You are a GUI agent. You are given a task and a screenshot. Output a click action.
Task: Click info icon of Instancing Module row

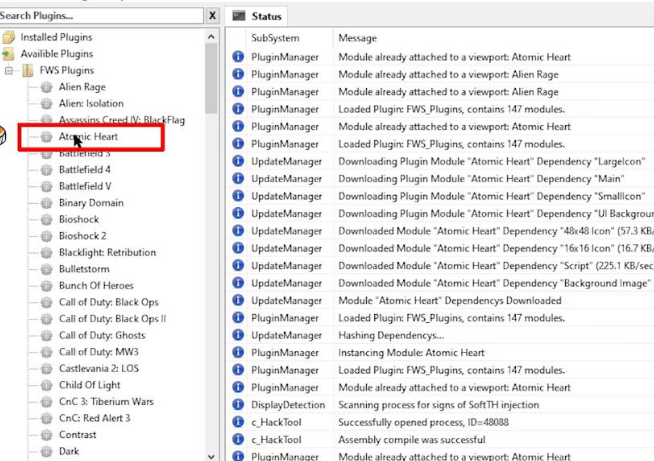[x=238, y=352]
